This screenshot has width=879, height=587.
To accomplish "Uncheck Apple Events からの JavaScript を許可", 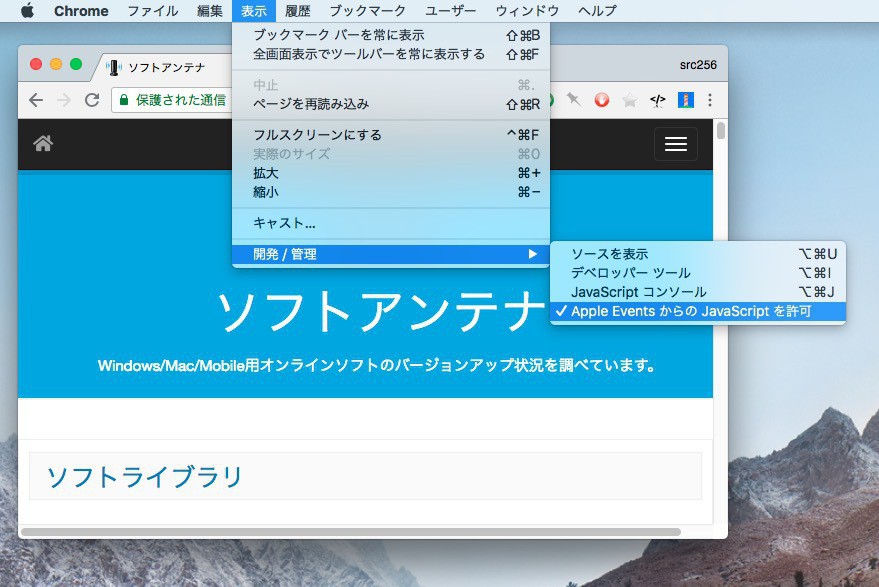I will (698, 311).
